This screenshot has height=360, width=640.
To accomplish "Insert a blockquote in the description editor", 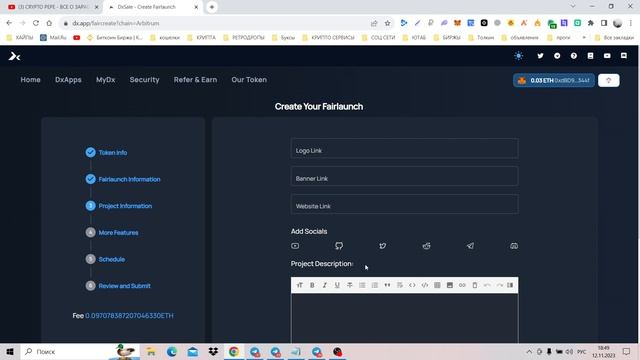I will pyautogui.click(x=387, y=285).
